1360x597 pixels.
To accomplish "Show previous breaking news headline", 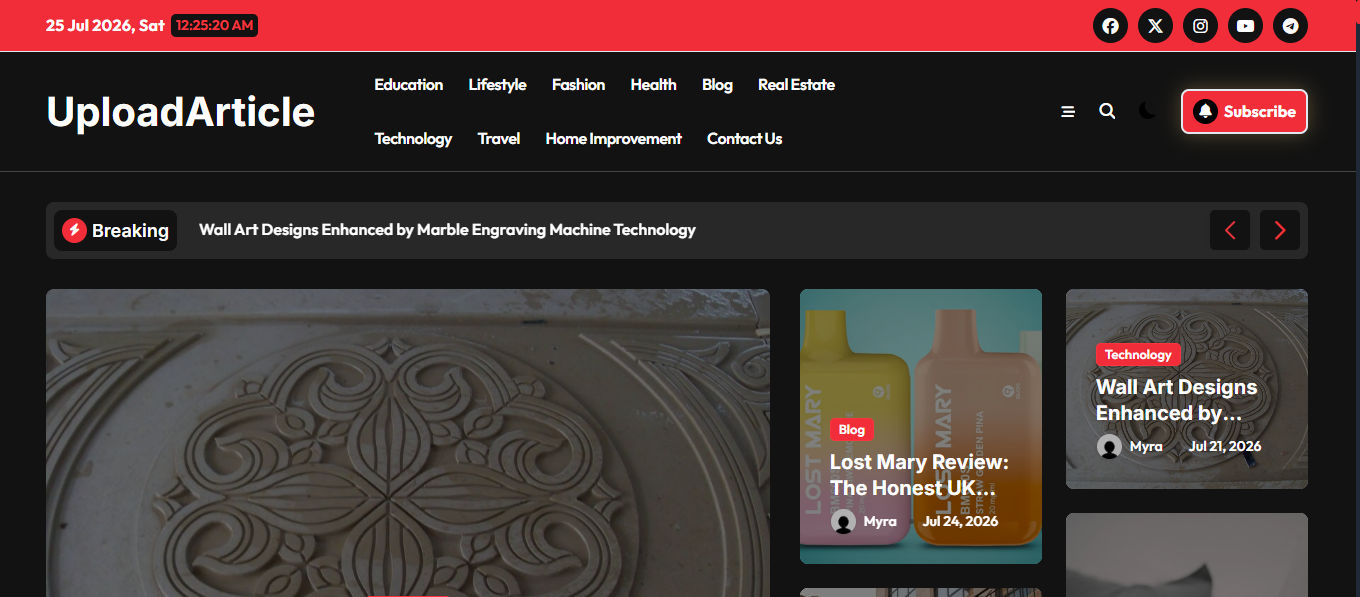I will point(1230,230).
